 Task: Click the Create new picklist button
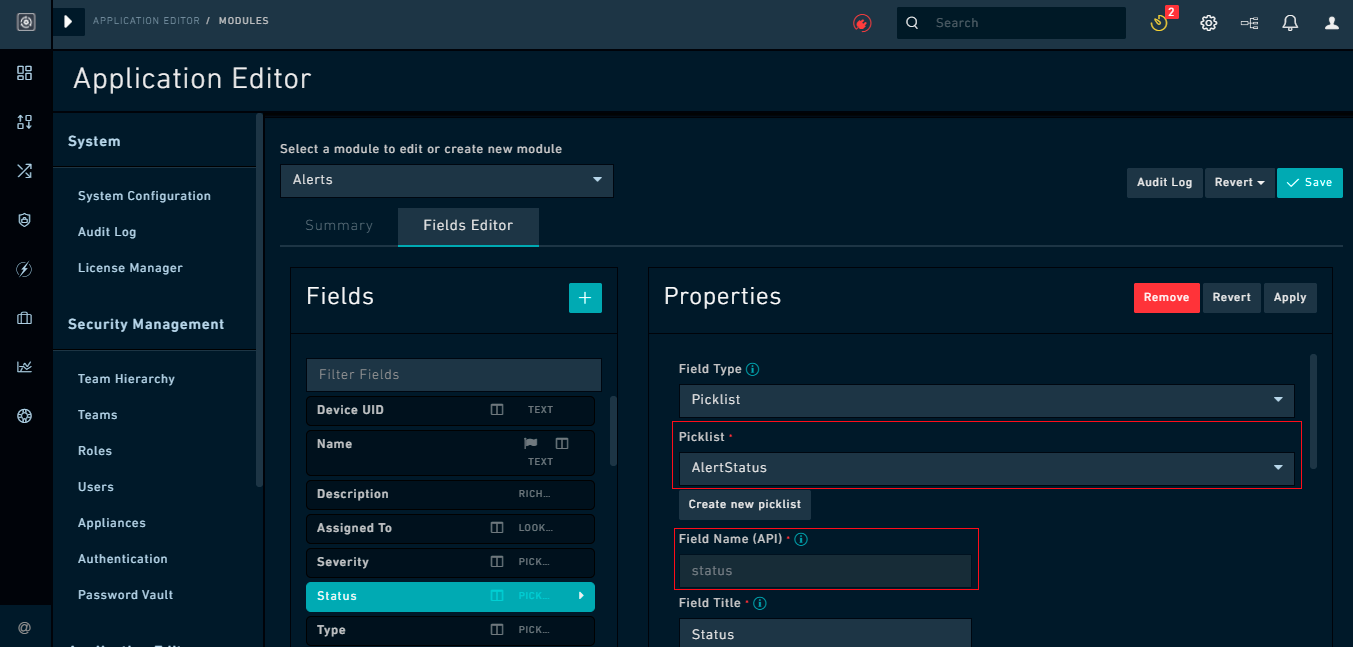pyautogui.click(x=744, y=504)
